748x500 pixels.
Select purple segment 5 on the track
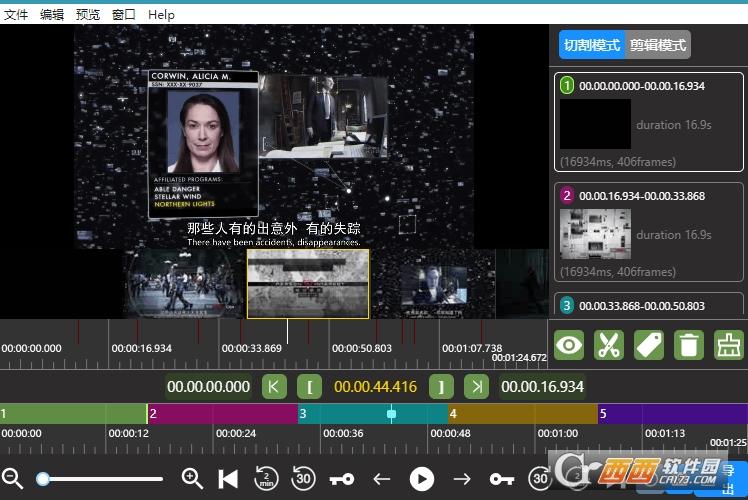tap(673, 414)
